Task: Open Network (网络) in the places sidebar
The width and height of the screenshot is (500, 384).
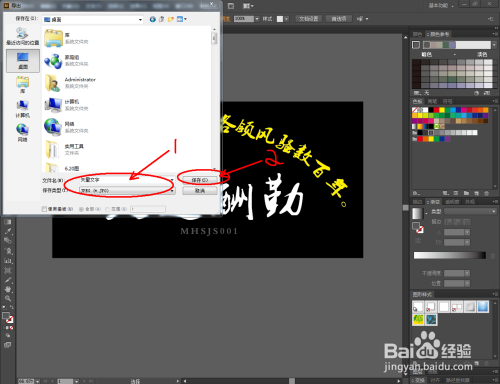Action: click(23, 133)
